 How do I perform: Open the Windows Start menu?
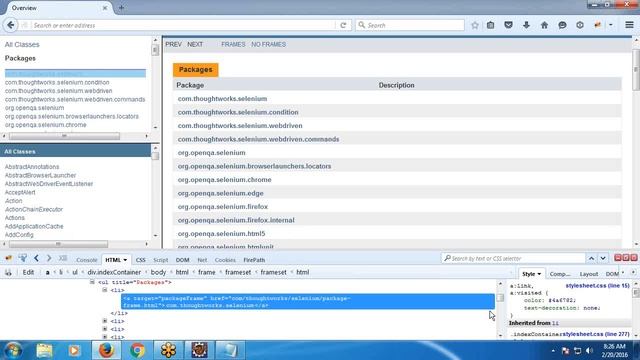coord(14,350)
